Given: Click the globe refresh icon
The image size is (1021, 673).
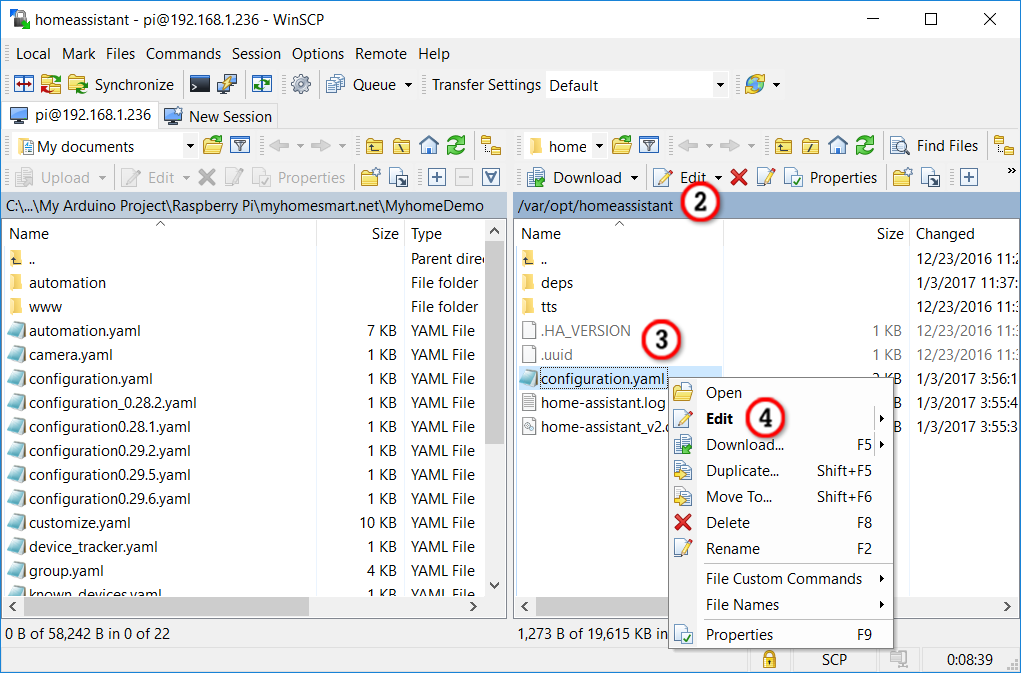Looking at the screenshot, I should 755,85.
